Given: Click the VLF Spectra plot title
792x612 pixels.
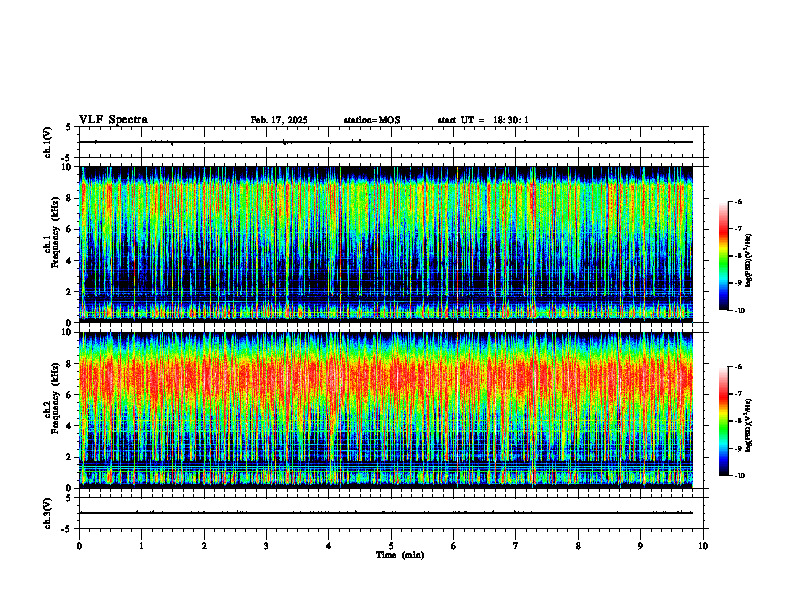Looking at the screenshot, I should coord(113,120).
